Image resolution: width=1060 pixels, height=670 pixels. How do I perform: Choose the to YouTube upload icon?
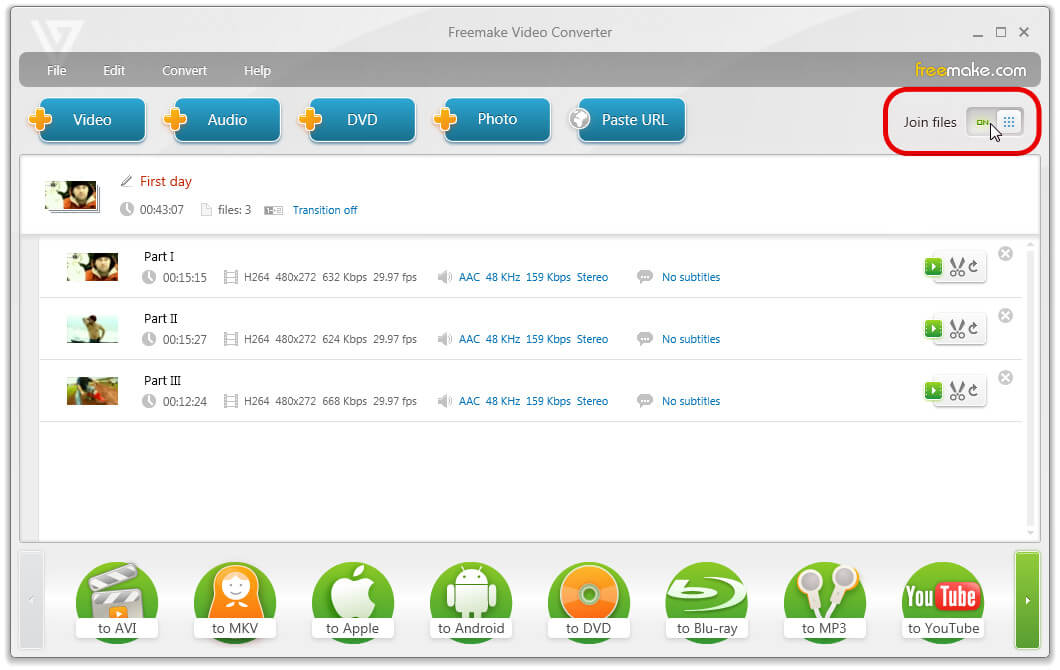pyautogui.click(x=942, y=602)
